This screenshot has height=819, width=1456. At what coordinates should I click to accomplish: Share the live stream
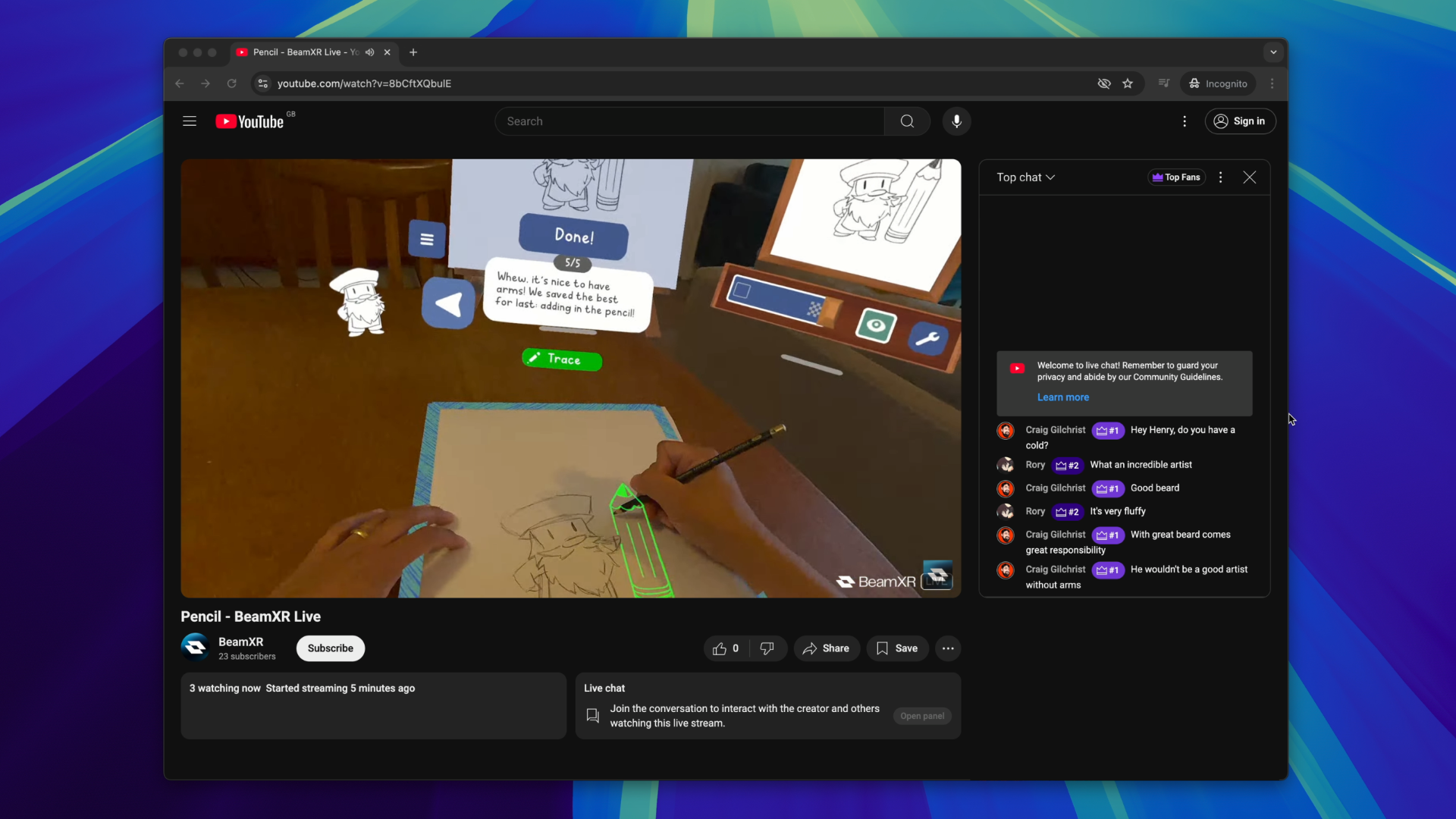[826, 648]
